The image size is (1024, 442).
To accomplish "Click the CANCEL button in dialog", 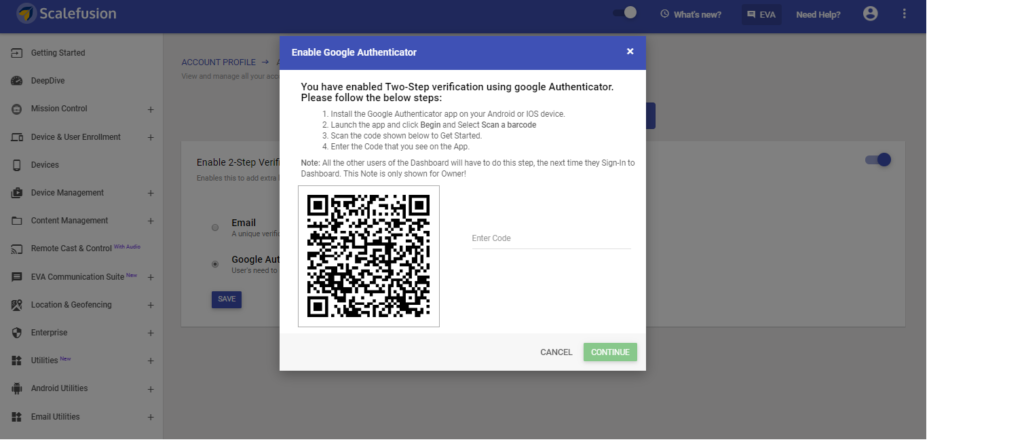I will [x=556, y=353].
